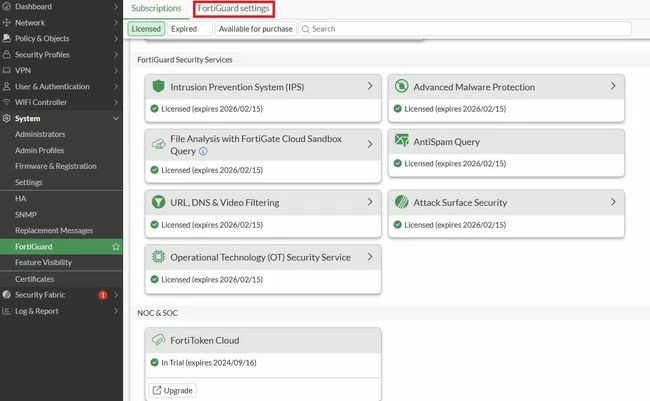
Task: Open the HA menu item
Action: pyautogui.click(x=21, y=198)
